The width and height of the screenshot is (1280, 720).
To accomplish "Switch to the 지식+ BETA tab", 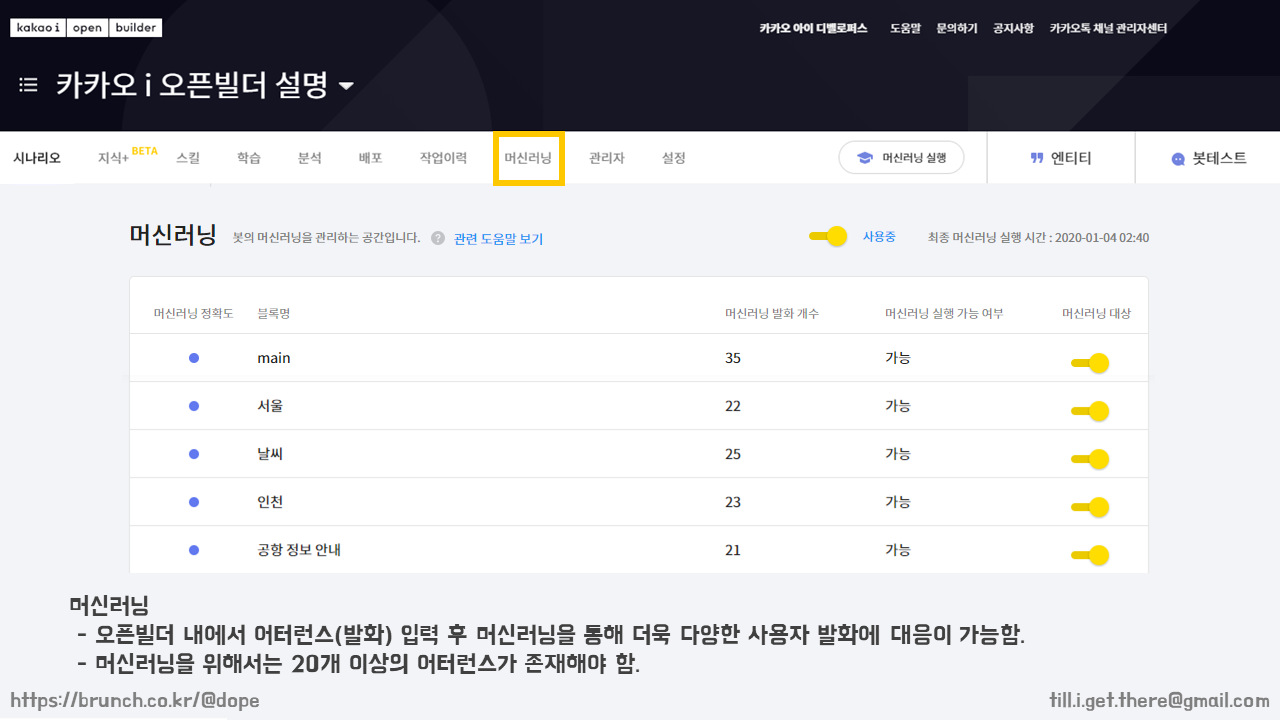I will coord(127,156).
